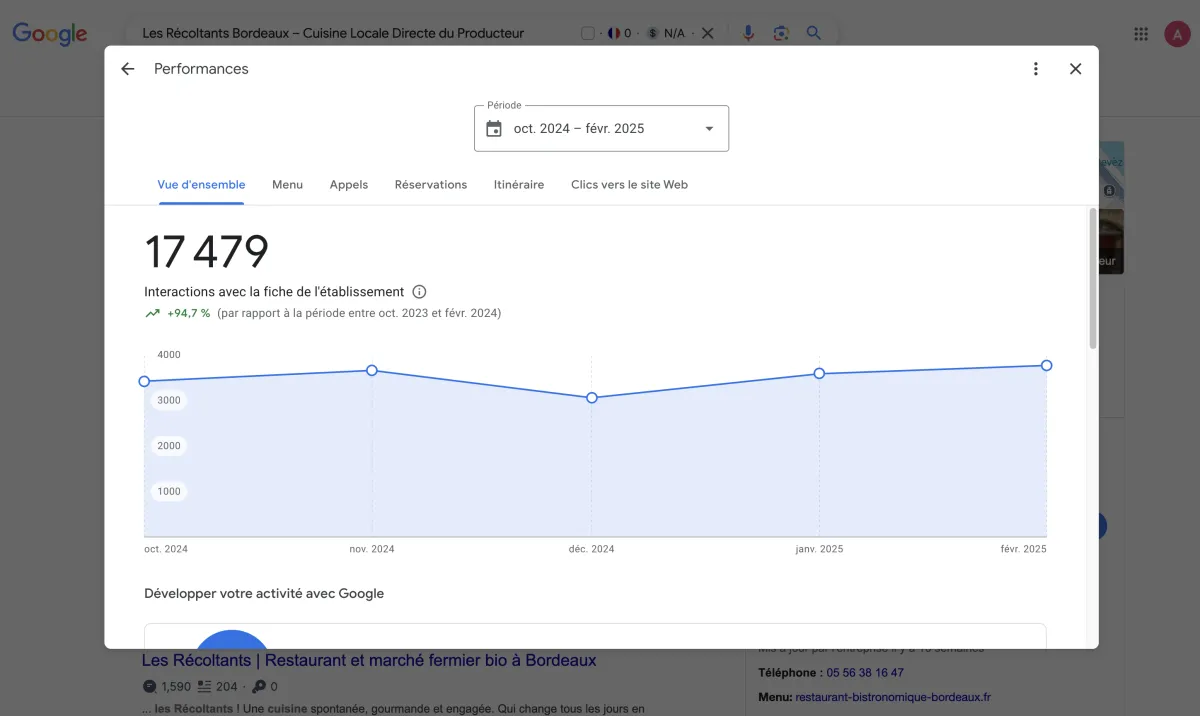Switch to the Menu tab
The image size is (1200, 716).
287,185
